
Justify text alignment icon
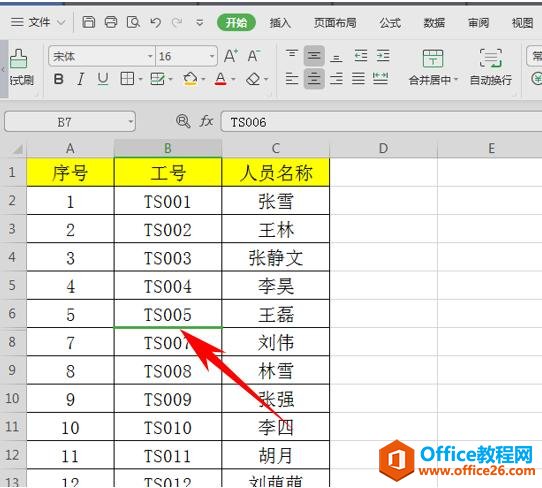pos(358,79)
